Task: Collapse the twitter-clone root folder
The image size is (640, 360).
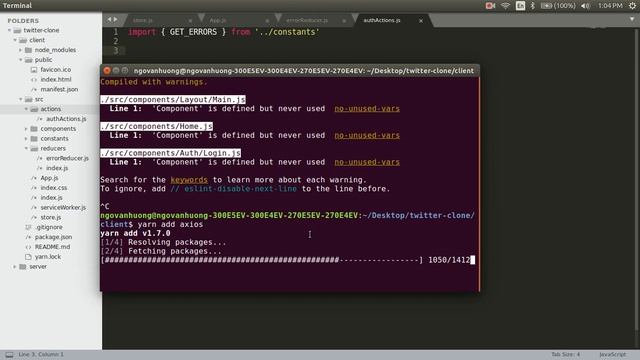Action: 9,30
